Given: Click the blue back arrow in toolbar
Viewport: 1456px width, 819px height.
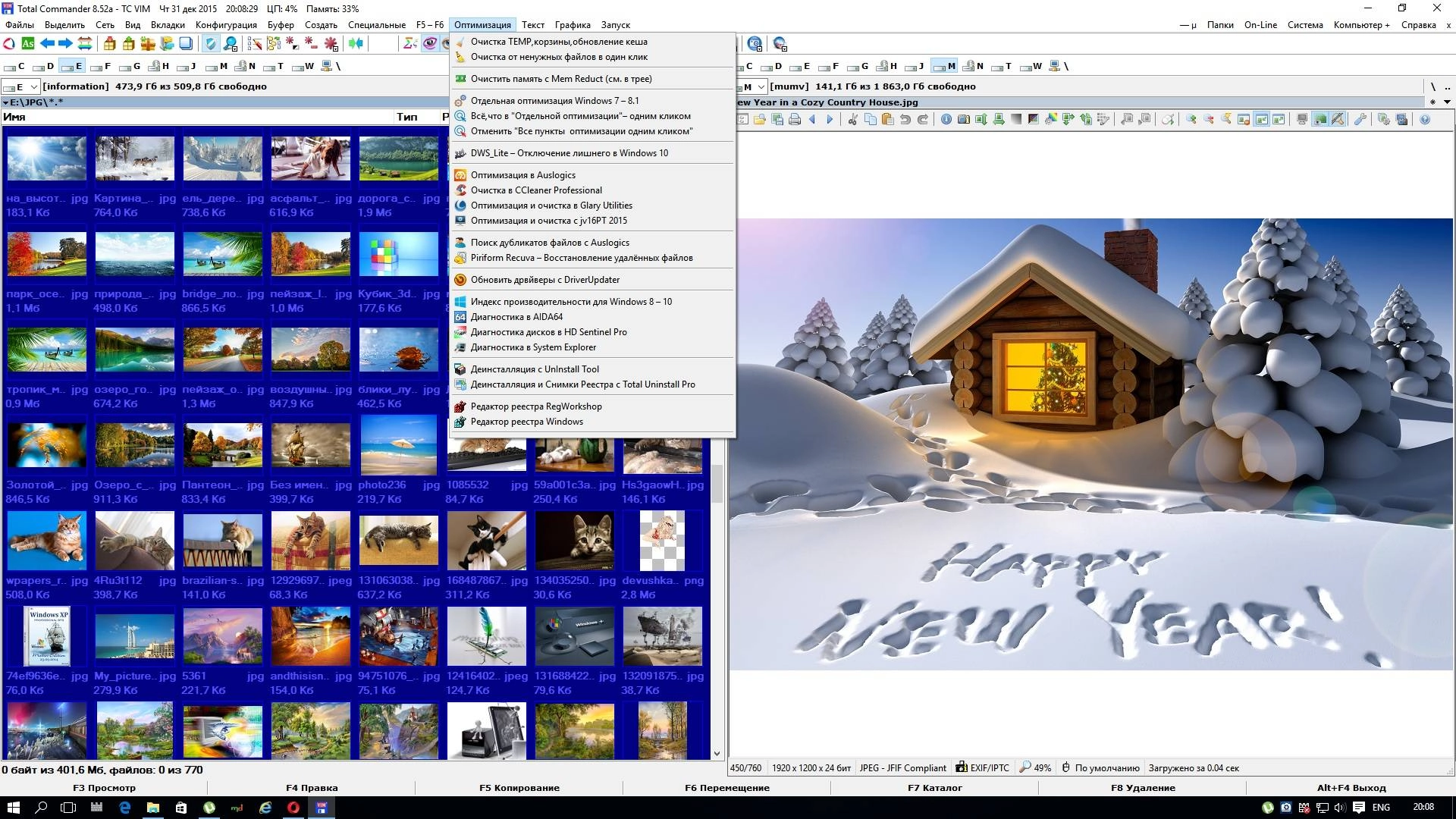Looking at the screenshot, I should click(47, 43).
